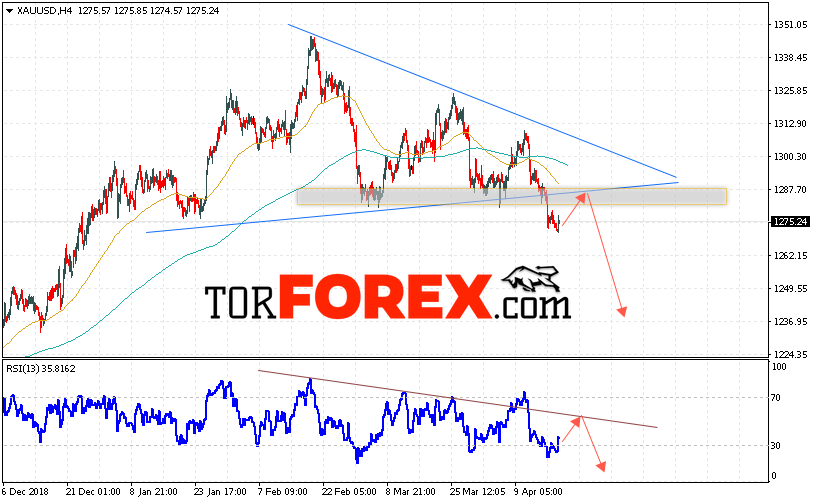This screenshot has width=814, height=503.
Task: Select the 21 Dec 01:00 time label
Action: 93,492
